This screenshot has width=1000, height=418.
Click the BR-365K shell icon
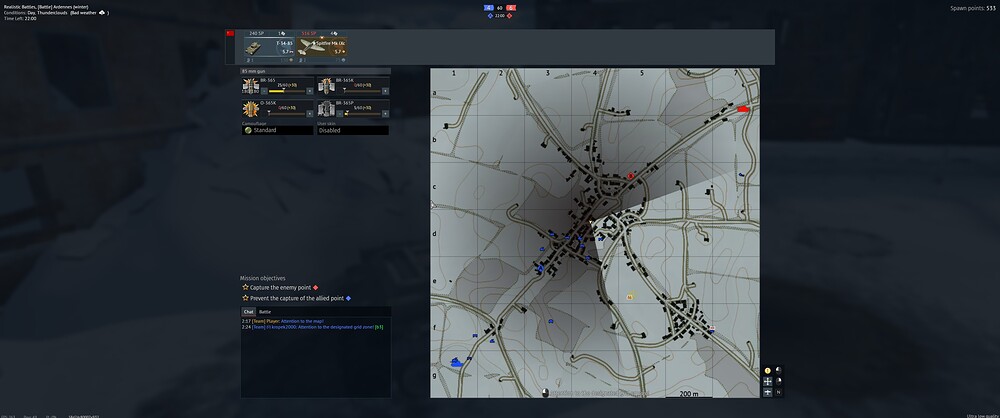pyautogui.click(x=326, y=87)
